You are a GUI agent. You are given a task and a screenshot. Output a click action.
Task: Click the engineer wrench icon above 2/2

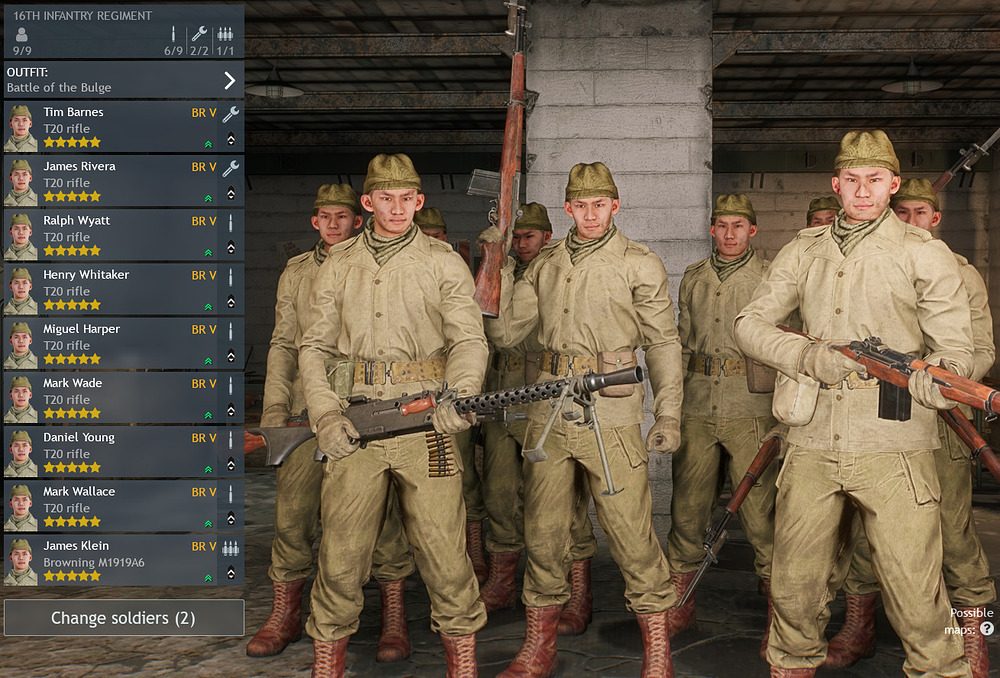(x=199, y=34)
